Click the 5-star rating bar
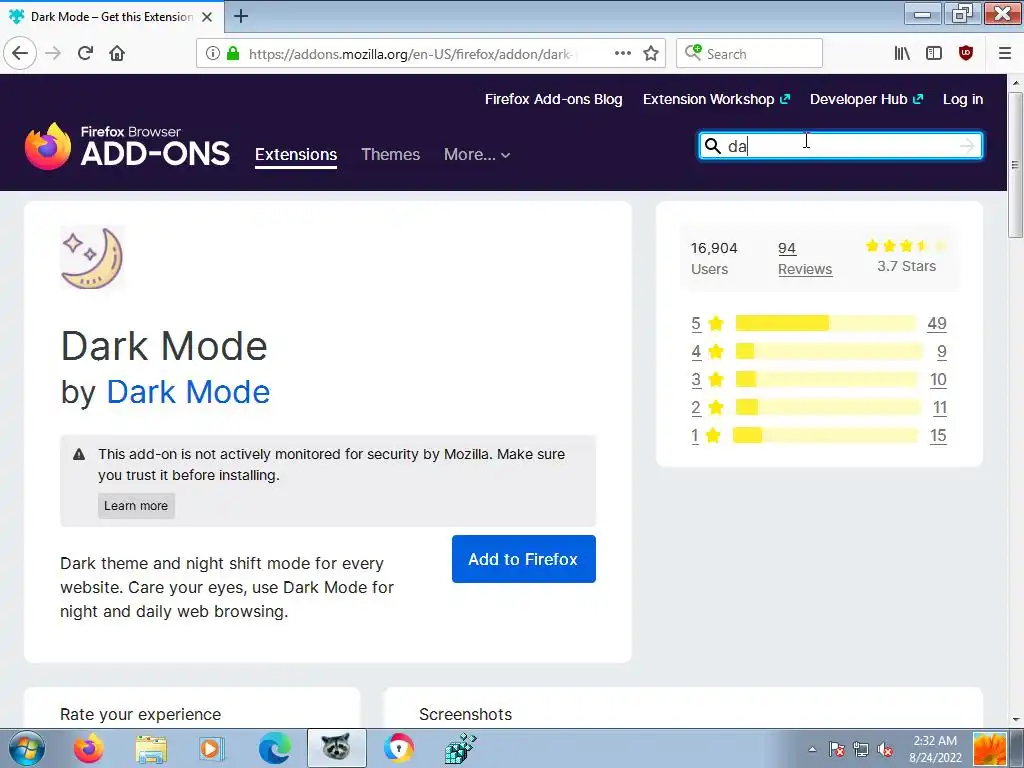Image resolution: width=1024 pixels, height=768 pixels. tap(826, 323)
